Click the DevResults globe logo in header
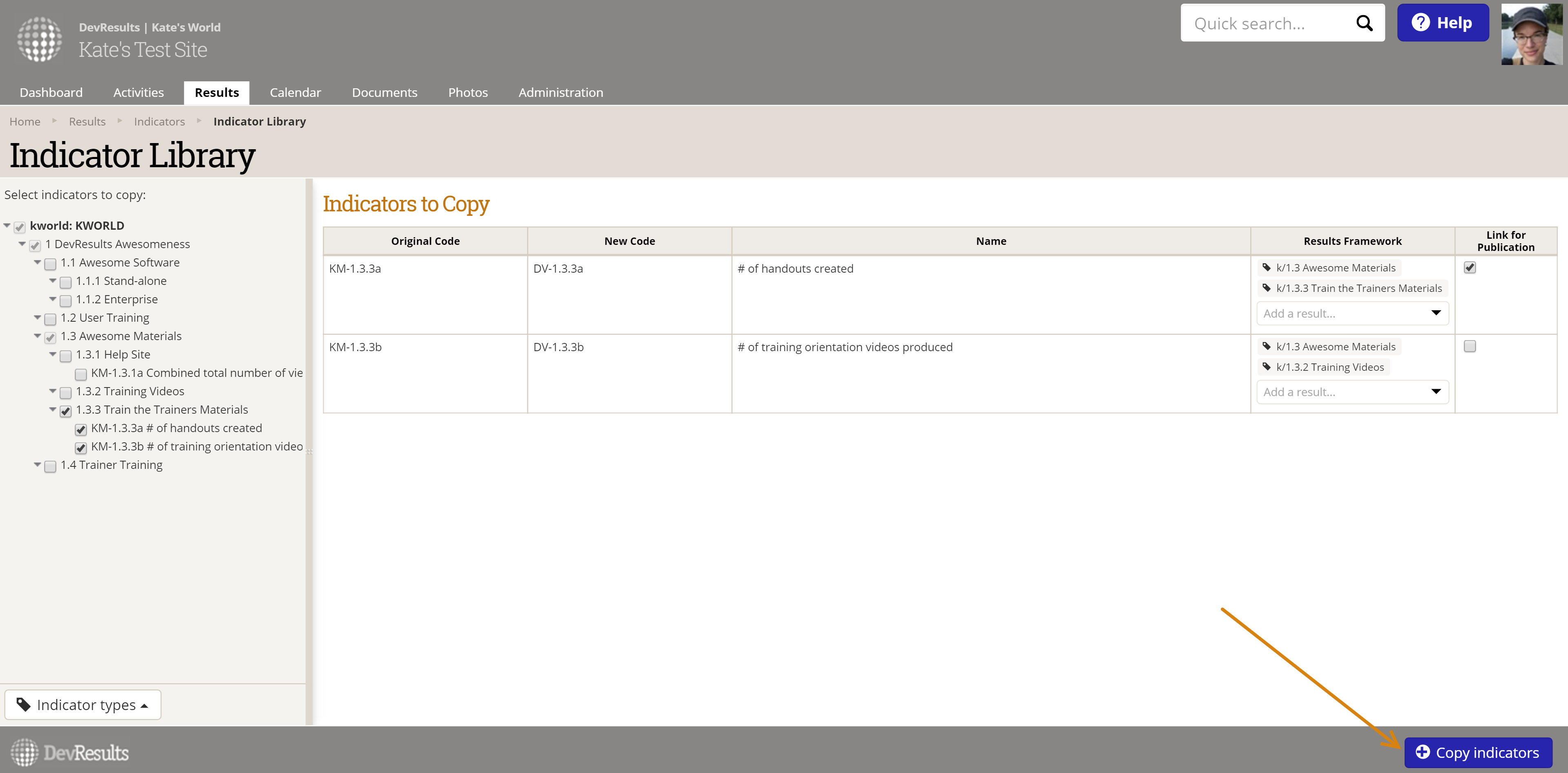1568x773 pixels. (x=40, y=39)
